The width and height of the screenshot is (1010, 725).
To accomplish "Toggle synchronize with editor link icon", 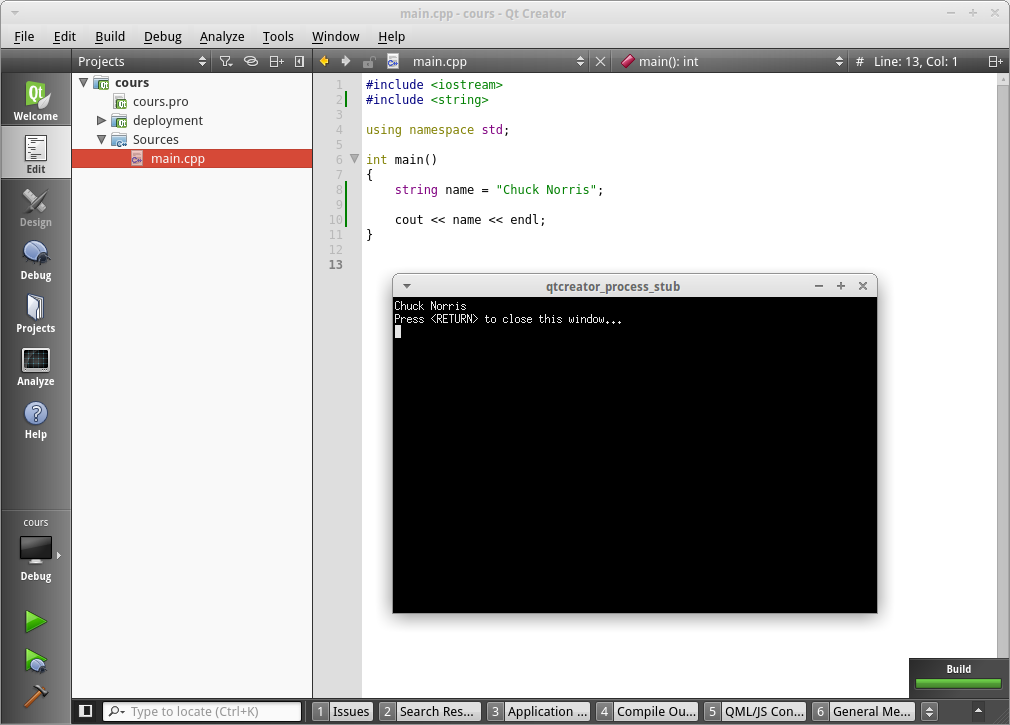I will click(x=251, y=61).
